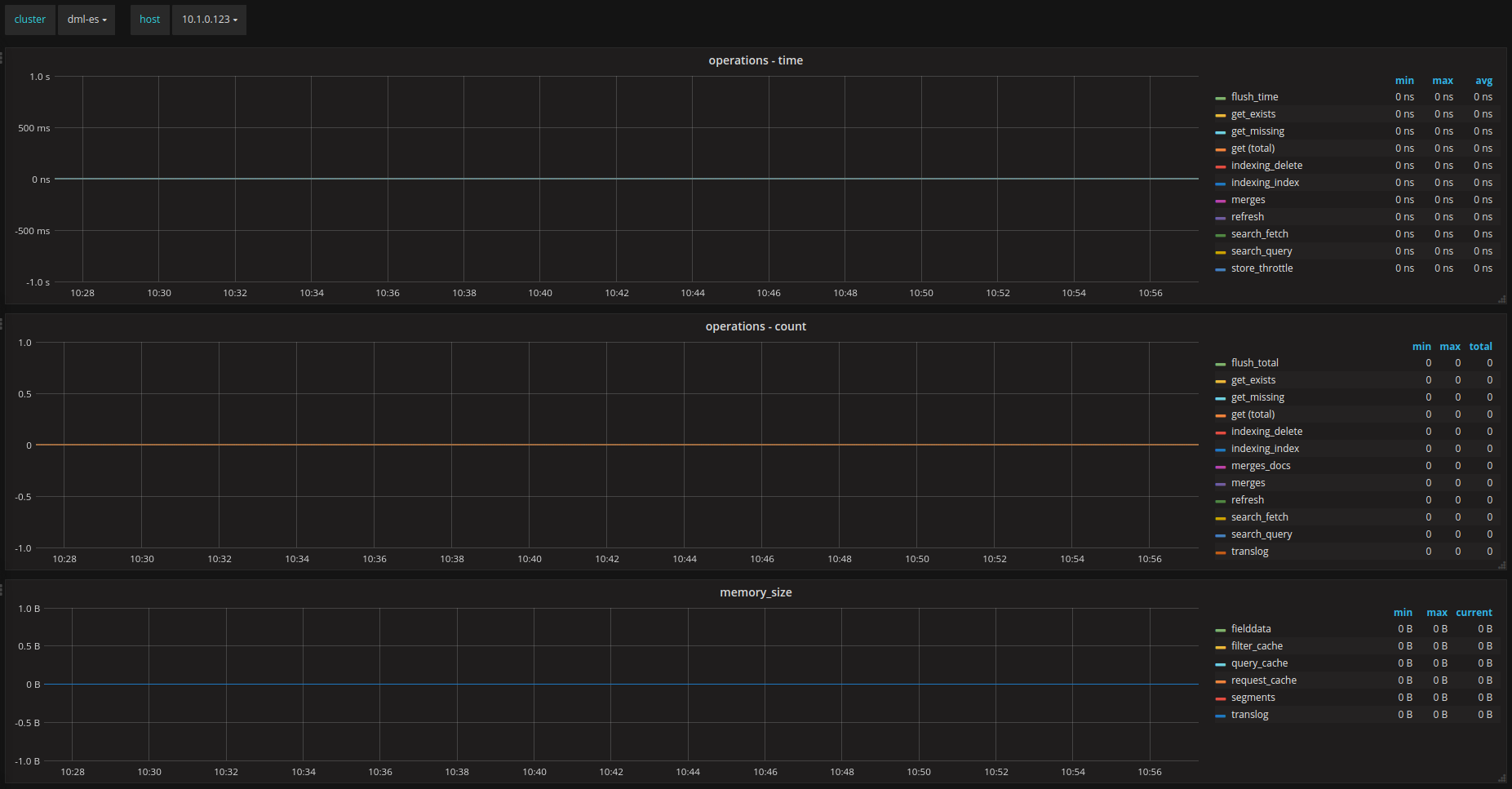Toggle the flush_time series in legend

click(x=1254, y=97)
